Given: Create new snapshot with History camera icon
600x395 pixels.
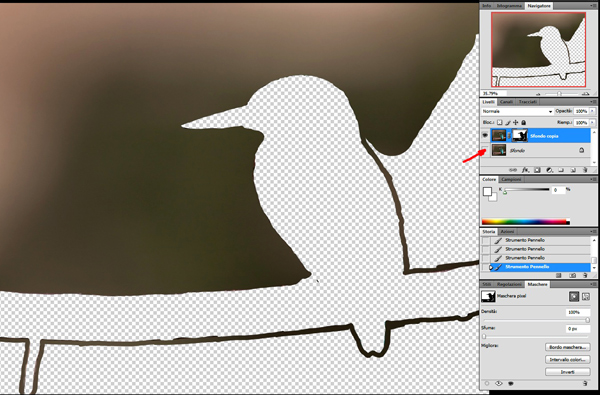Looking at the screenshot, I should 572,275.
